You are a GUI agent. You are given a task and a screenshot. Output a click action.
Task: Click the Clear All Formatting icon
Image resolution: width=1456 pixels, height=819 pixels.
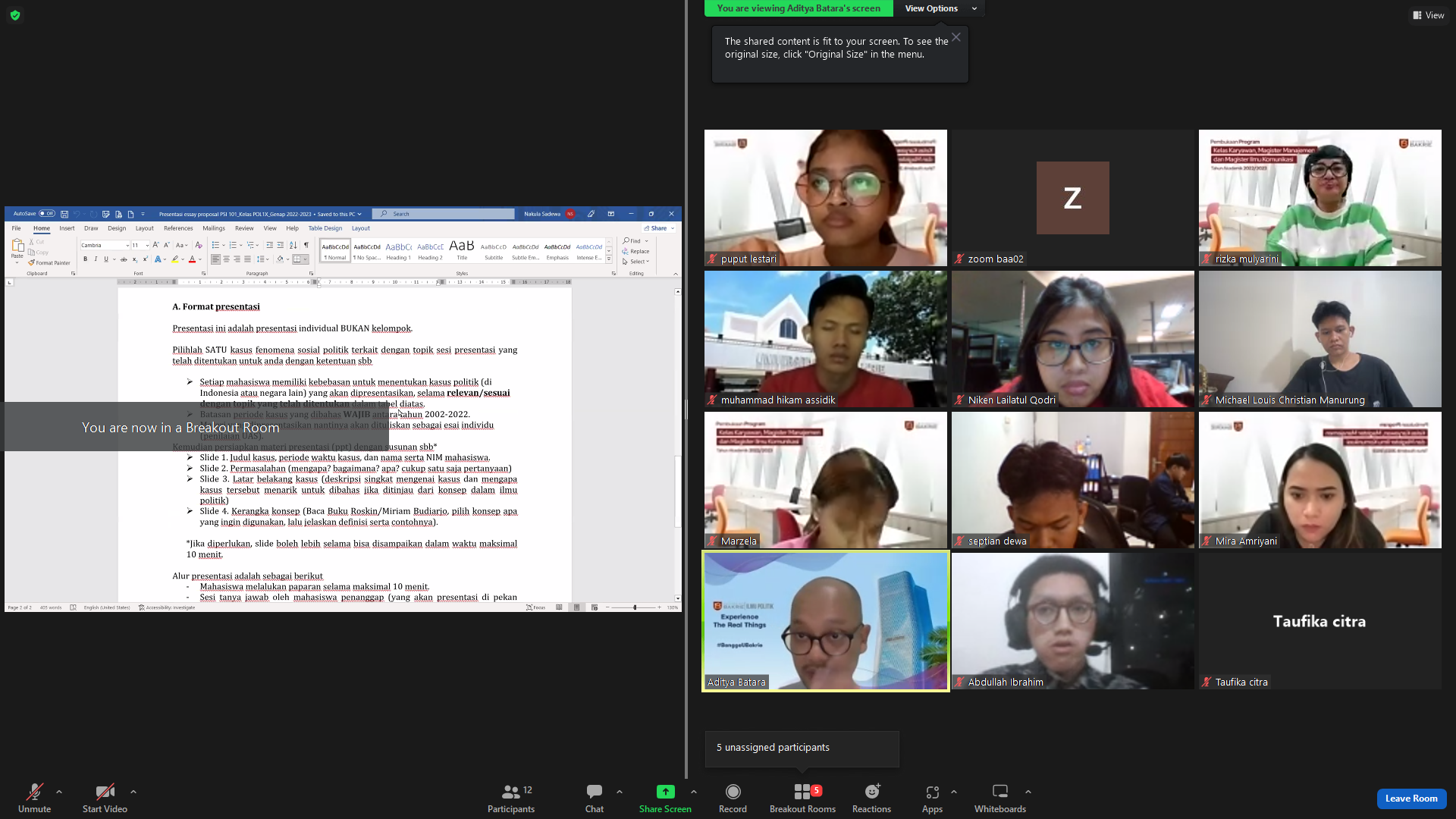click(x=199, y=245)
